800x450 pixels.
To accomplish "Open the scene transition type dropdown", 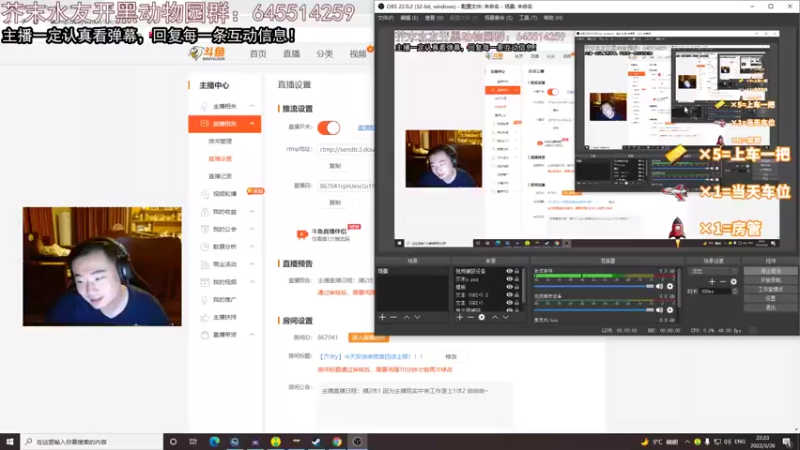I will pyautogui.click(x=713, y=271).
